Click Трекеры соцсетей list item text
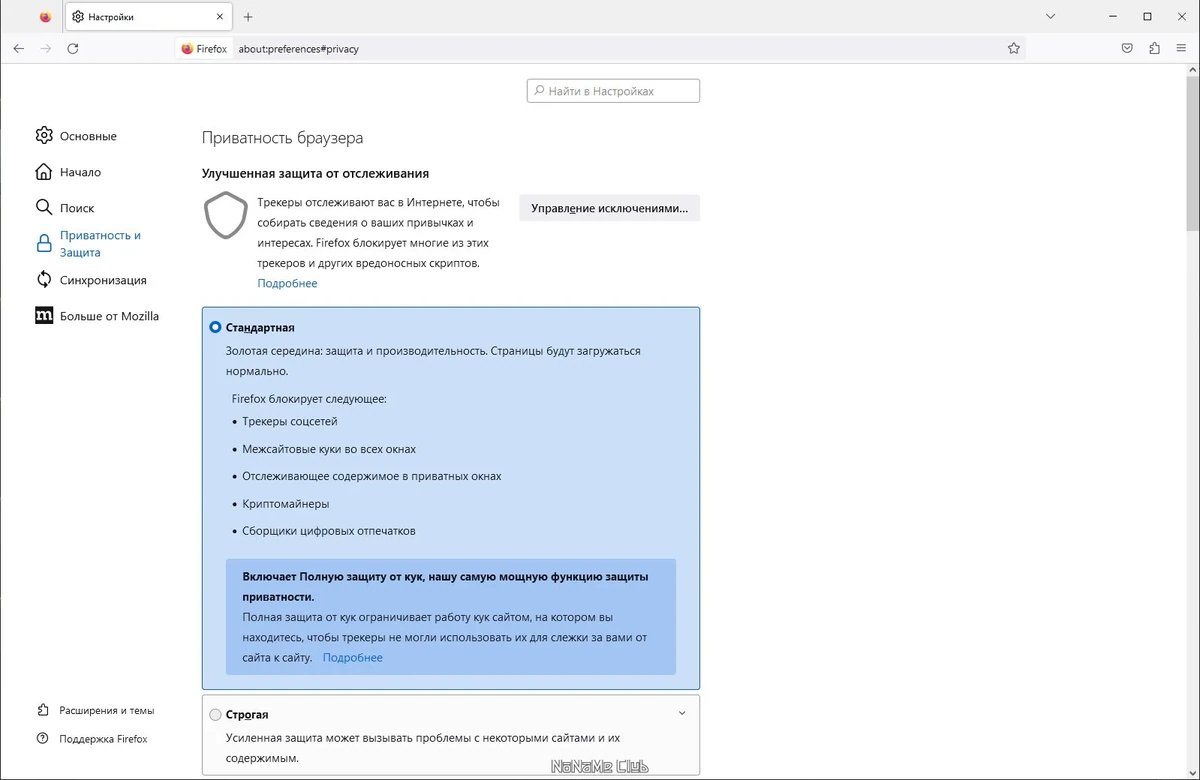1200x780 pixels. click(x=290, y=421)
